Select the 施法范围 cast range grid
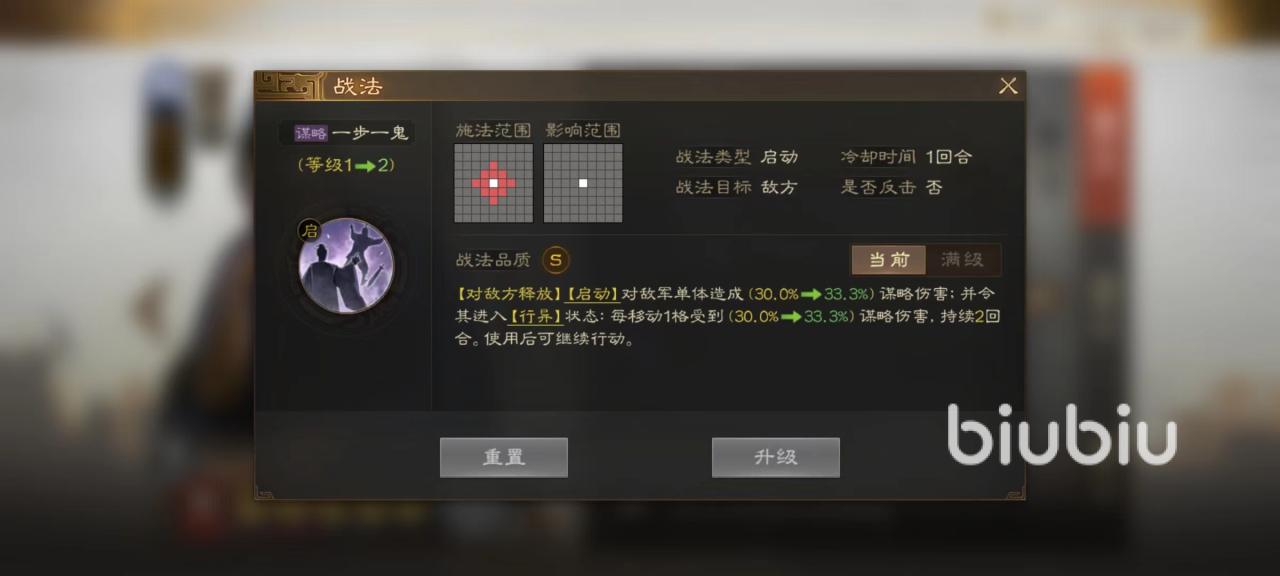 coord(493,183)
